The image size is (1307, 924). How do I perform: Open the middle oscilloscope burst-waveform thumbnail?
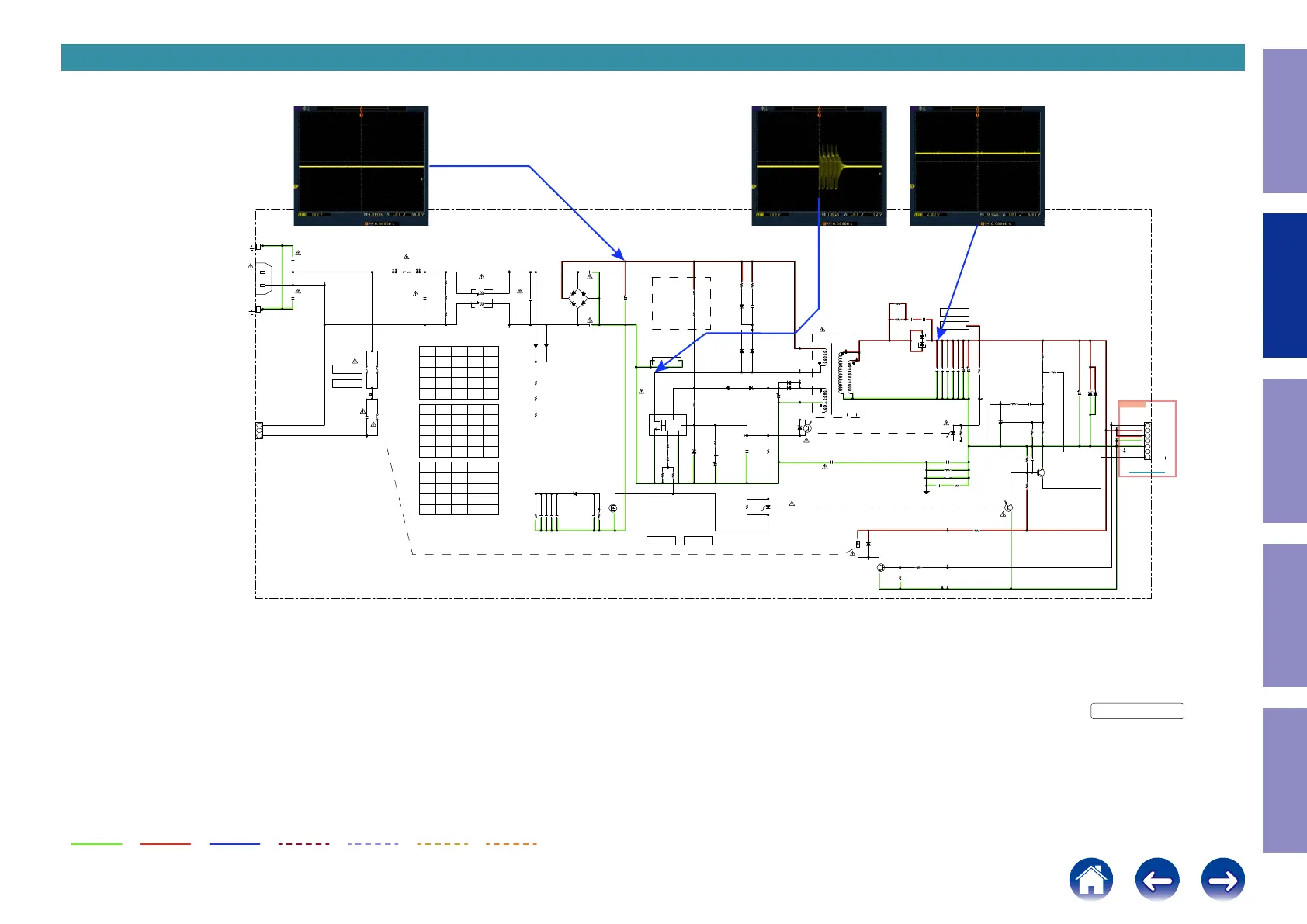click(819, 166)
